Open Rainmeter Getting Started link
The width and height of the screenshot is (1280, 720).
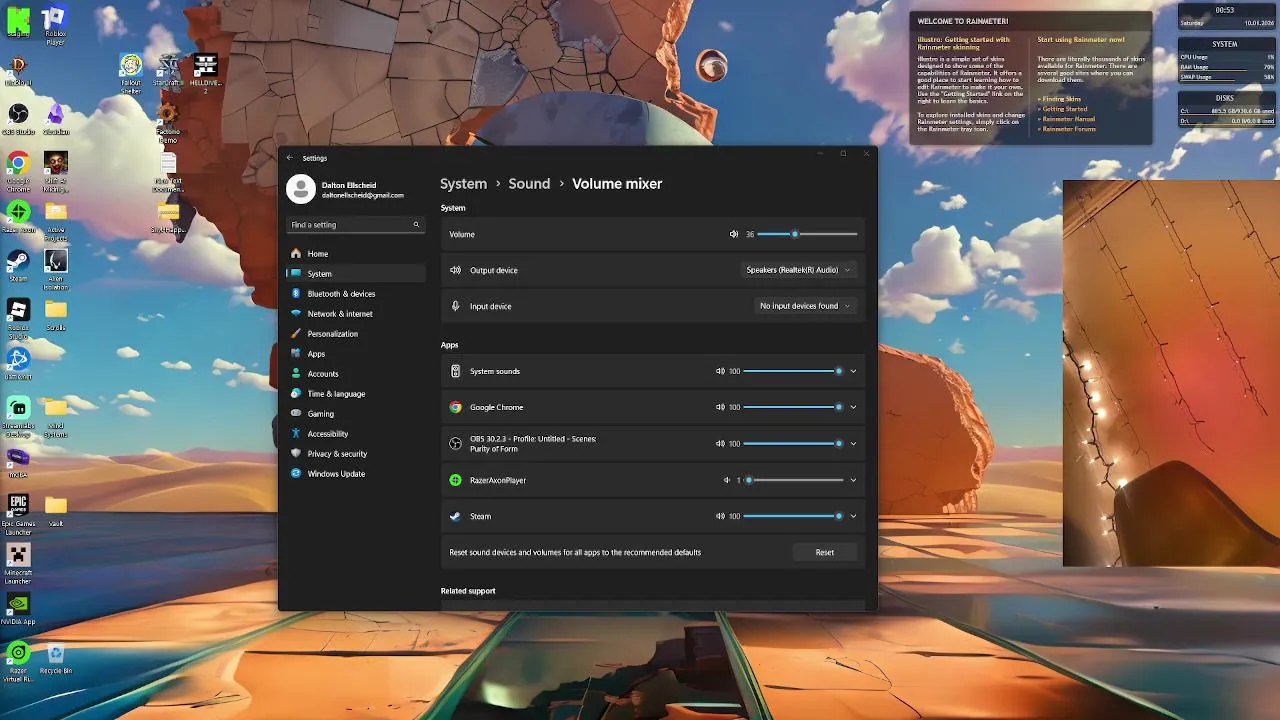coord(1064,109)
